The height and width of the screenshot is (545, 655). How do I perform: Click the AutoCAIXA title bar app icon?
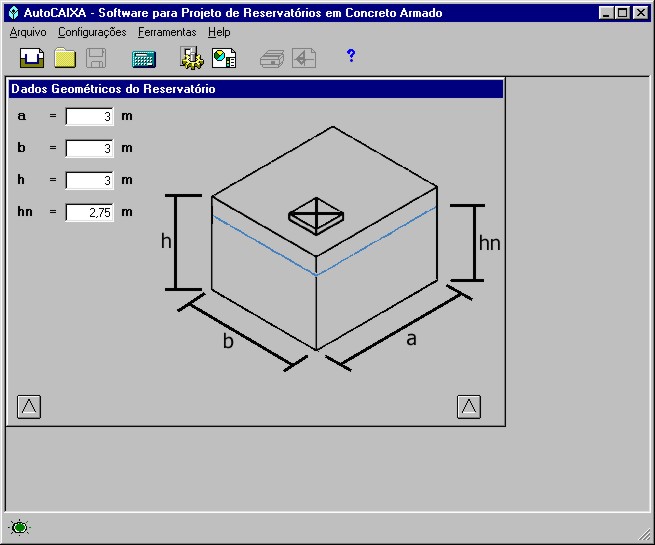14,13
